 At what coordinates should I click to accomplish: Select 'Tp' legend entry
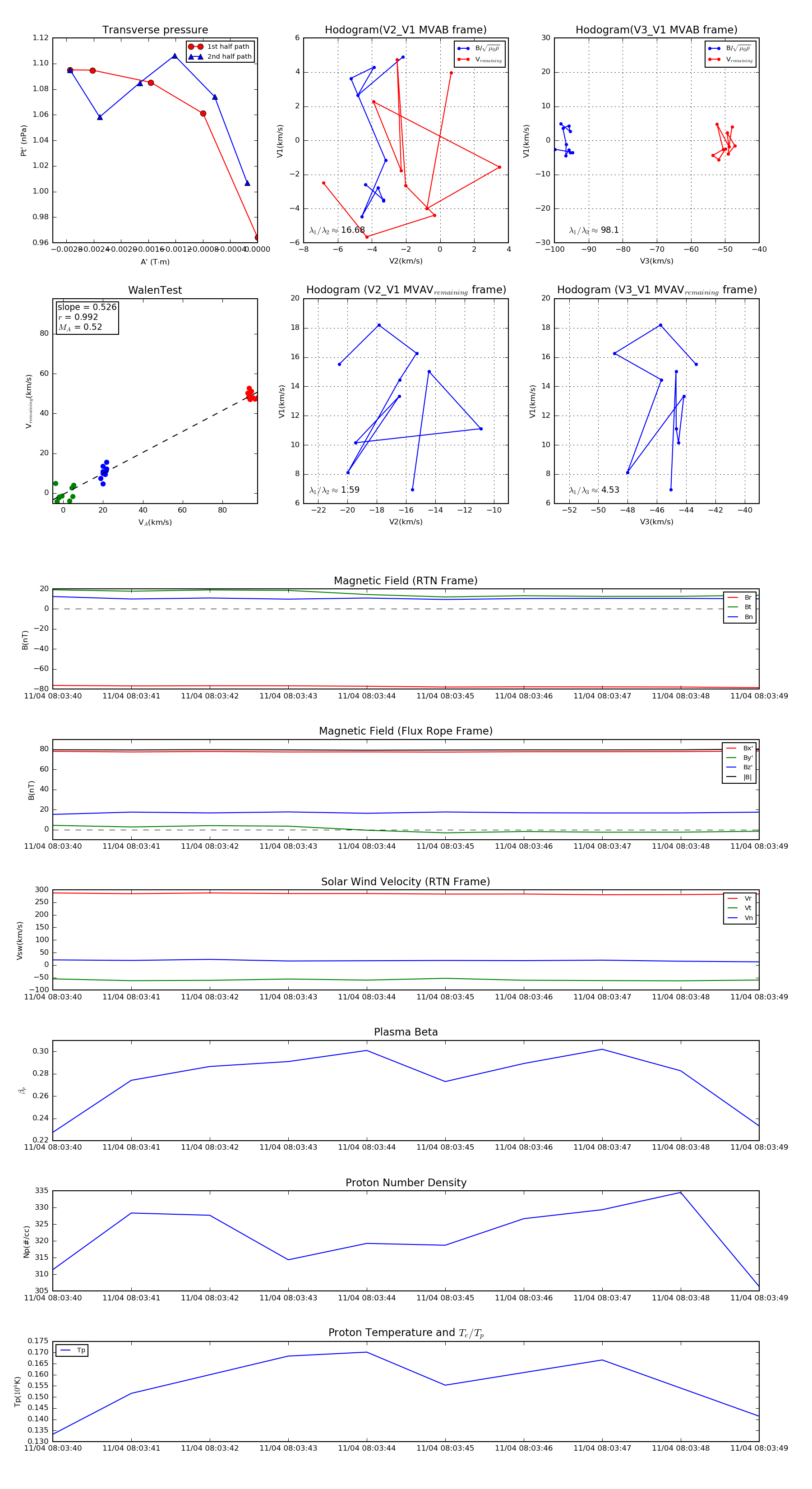[72, 1350]
